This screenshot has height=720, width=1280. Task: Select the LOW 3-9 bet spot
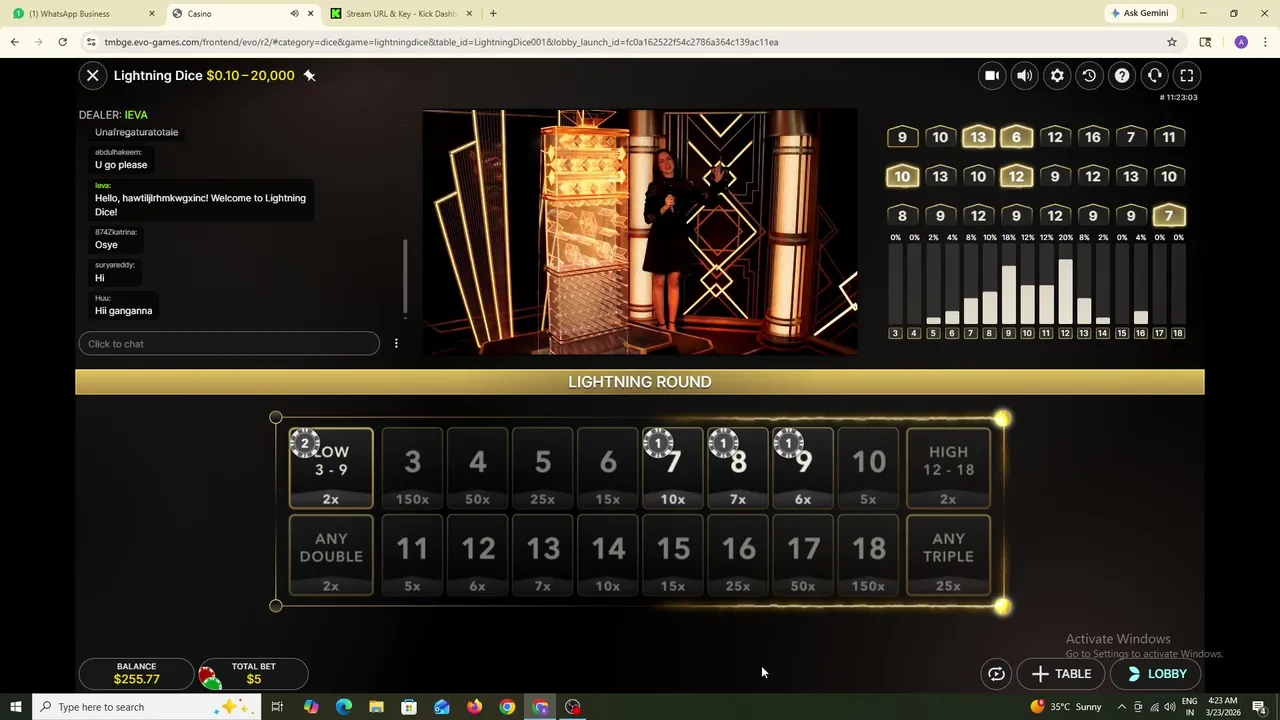[331, 468]
